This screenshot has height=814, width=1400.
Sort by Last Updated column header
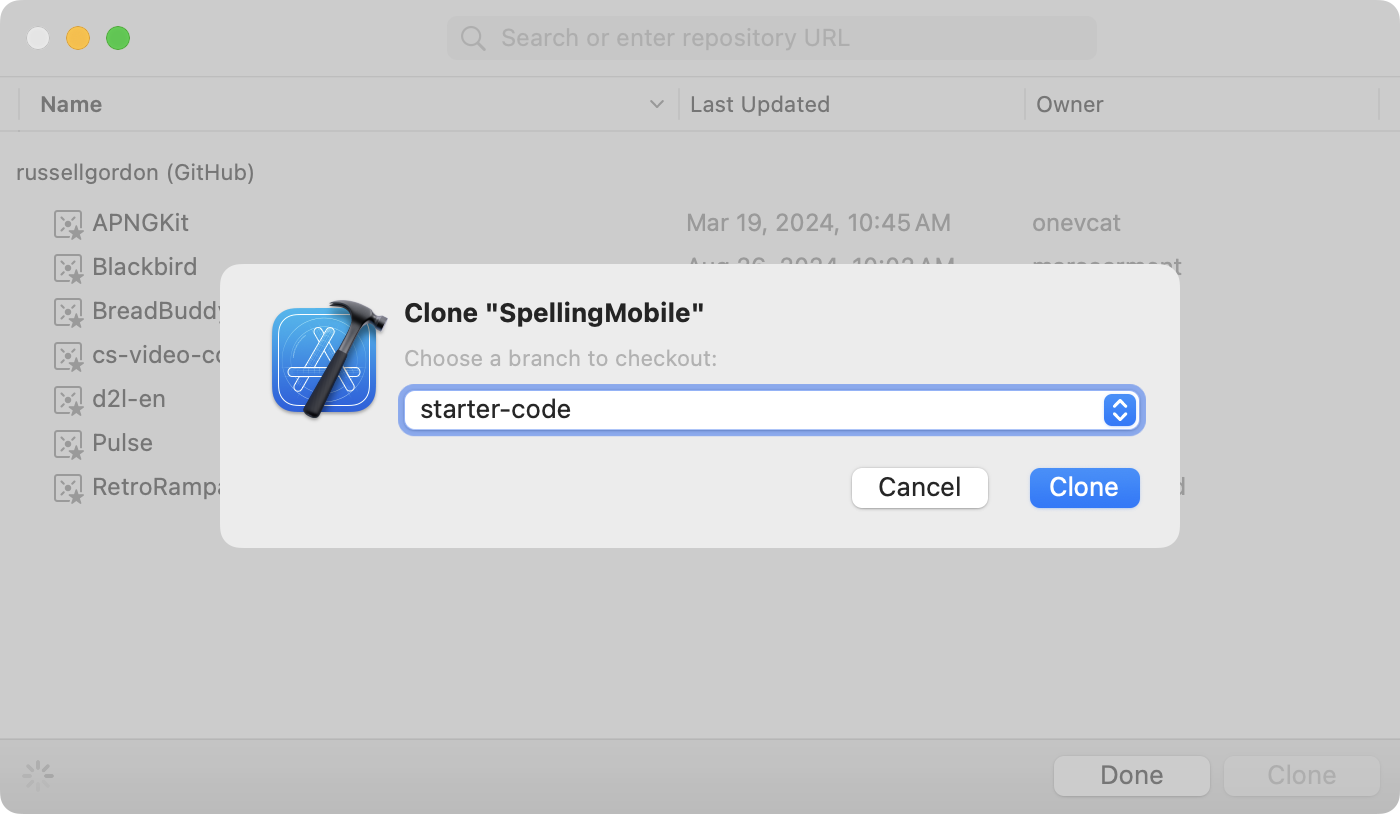pos(760,104)
